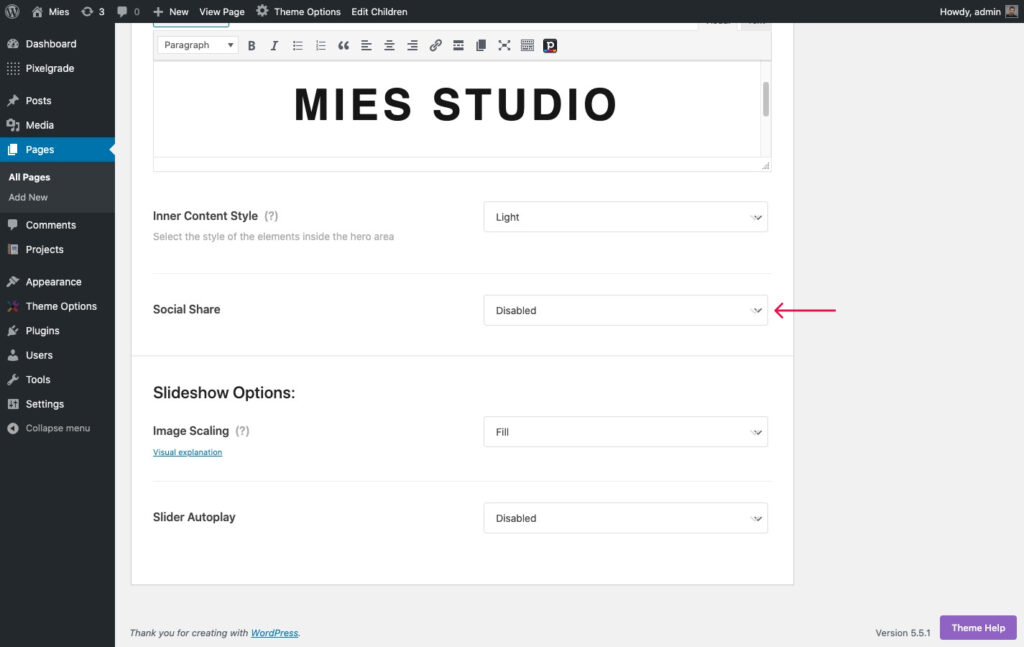Click the insert link icon
The width and height of the screenshot is (1024, 647).
click(x=435, y=46)
